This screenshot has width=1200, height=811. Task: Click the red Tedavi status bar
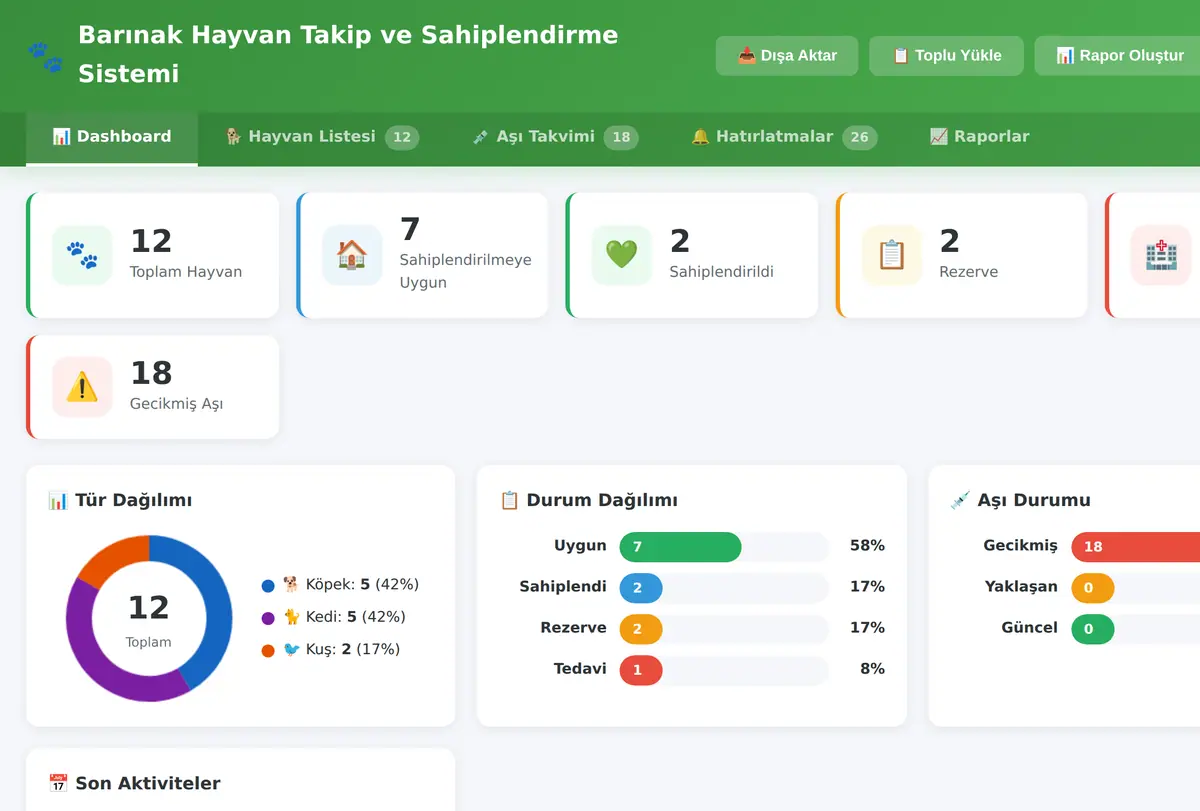tap(641, 670)
